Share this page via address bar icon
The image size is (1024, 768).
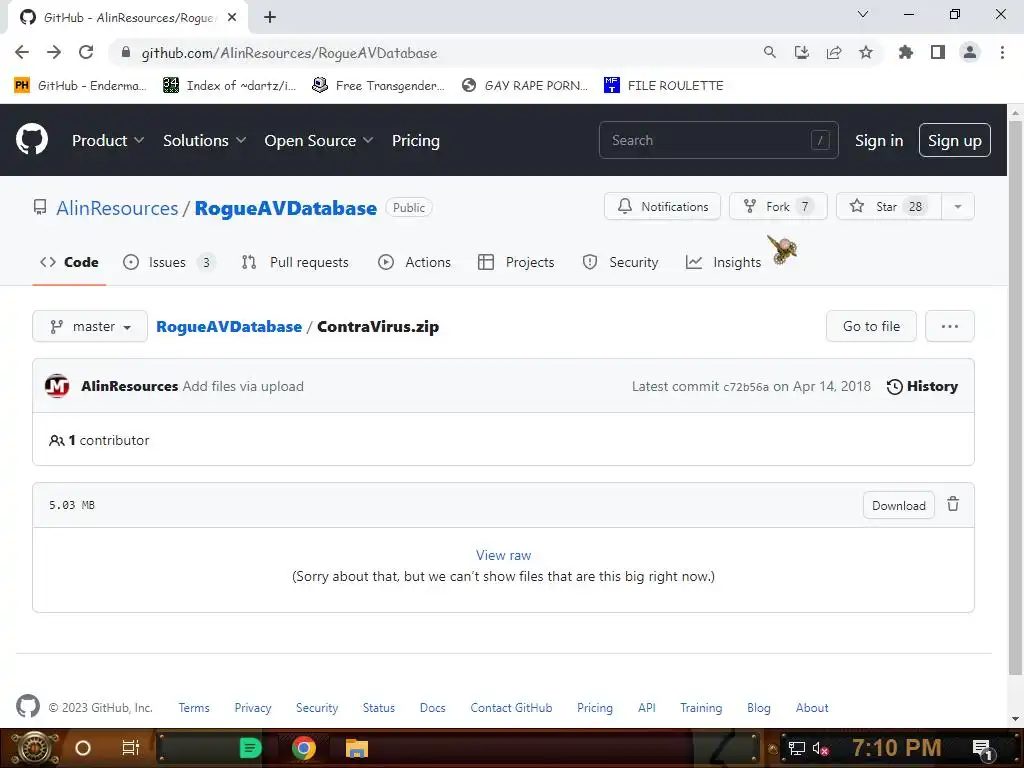tap(834, 52)
